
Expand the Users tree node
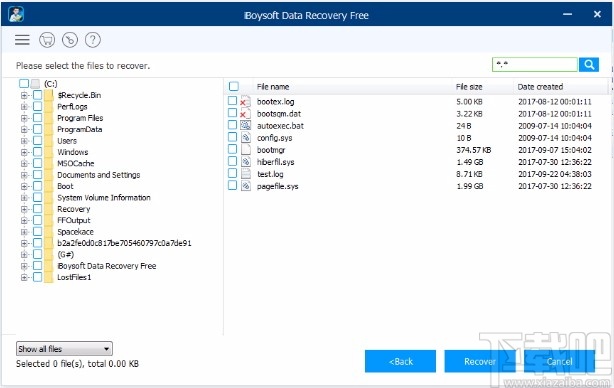24,141
